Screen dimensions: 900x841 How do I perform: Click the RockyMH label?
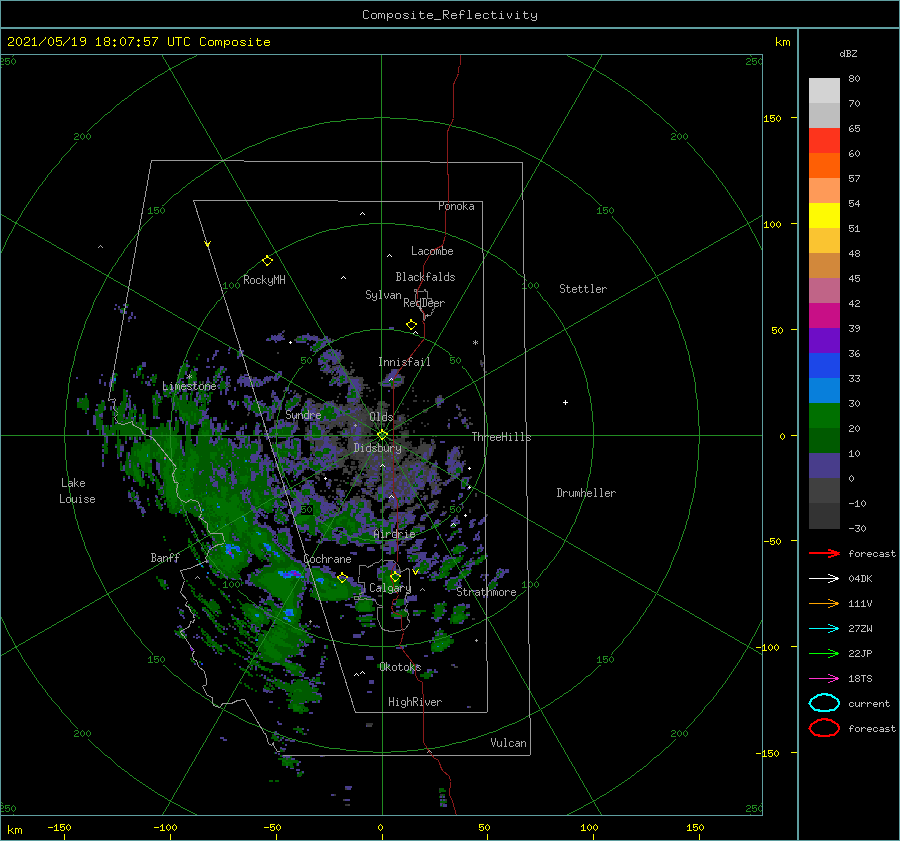pos(264,280)
